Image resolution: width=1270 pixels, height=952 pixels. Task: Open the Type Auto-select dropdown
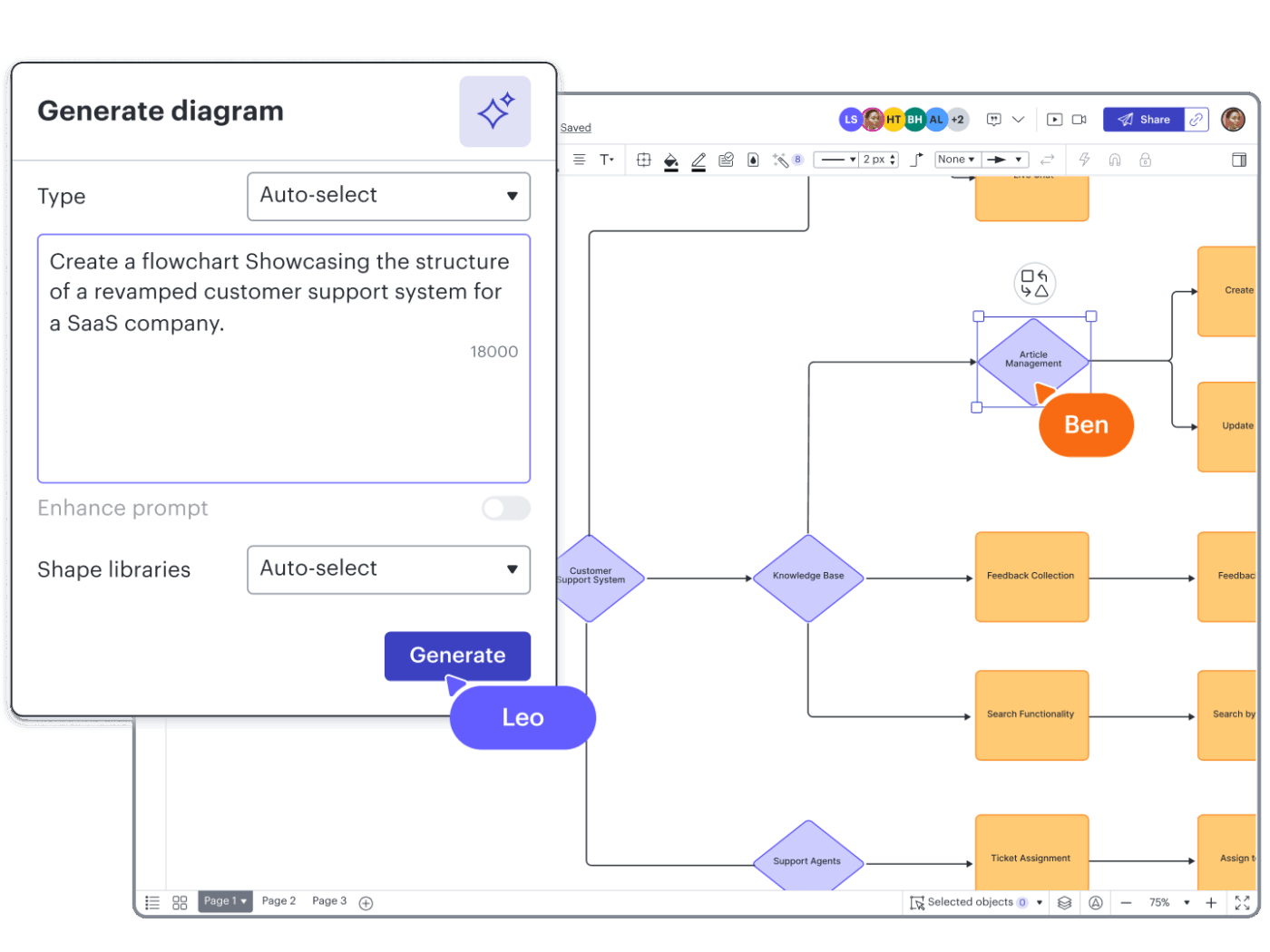(x=388, y=196)
